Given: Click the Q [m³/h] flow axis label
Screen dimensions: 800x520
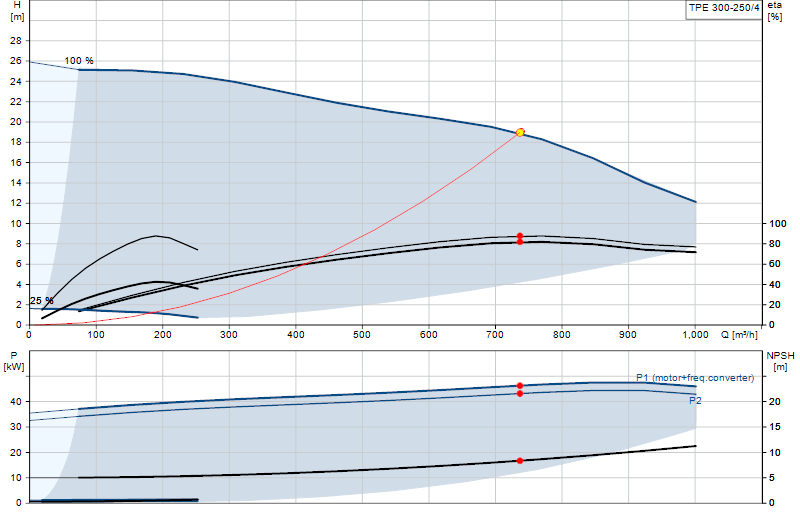Looking at the screenshot, I should click(739, 335).
